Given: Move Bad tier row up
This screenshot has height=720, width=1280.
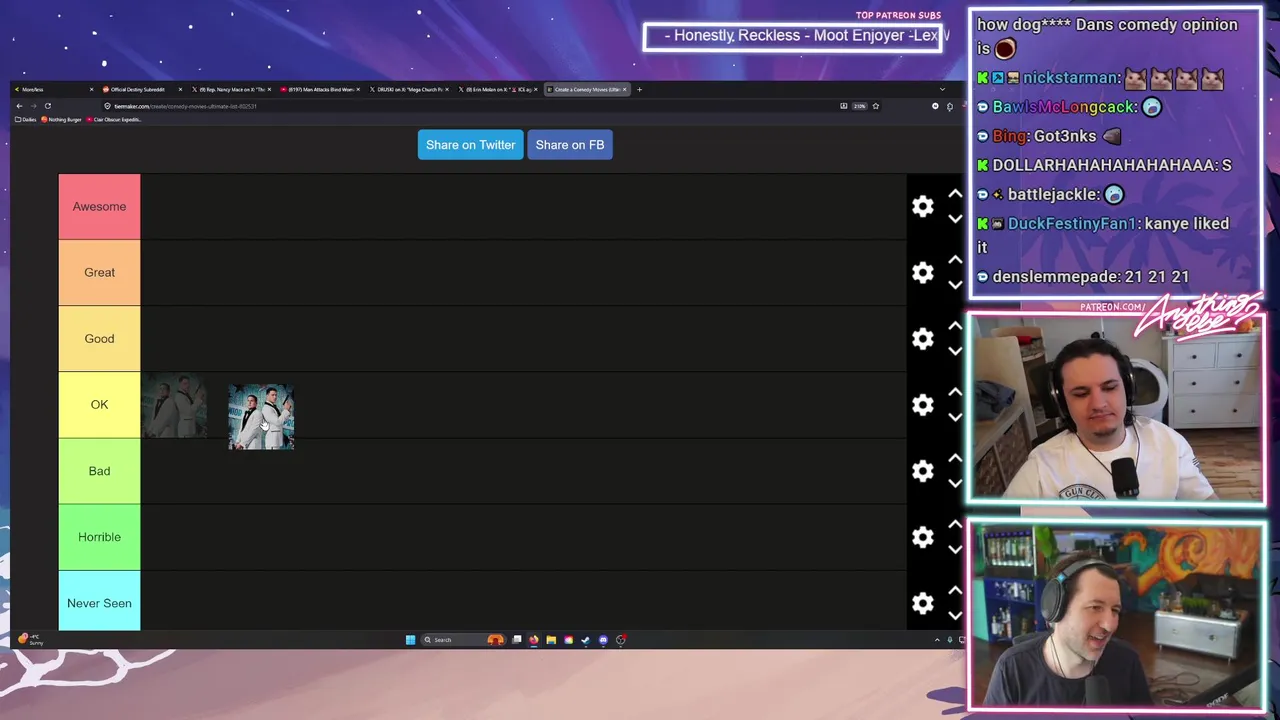Looking at the screenshot, I should click(x=955, y=458).
